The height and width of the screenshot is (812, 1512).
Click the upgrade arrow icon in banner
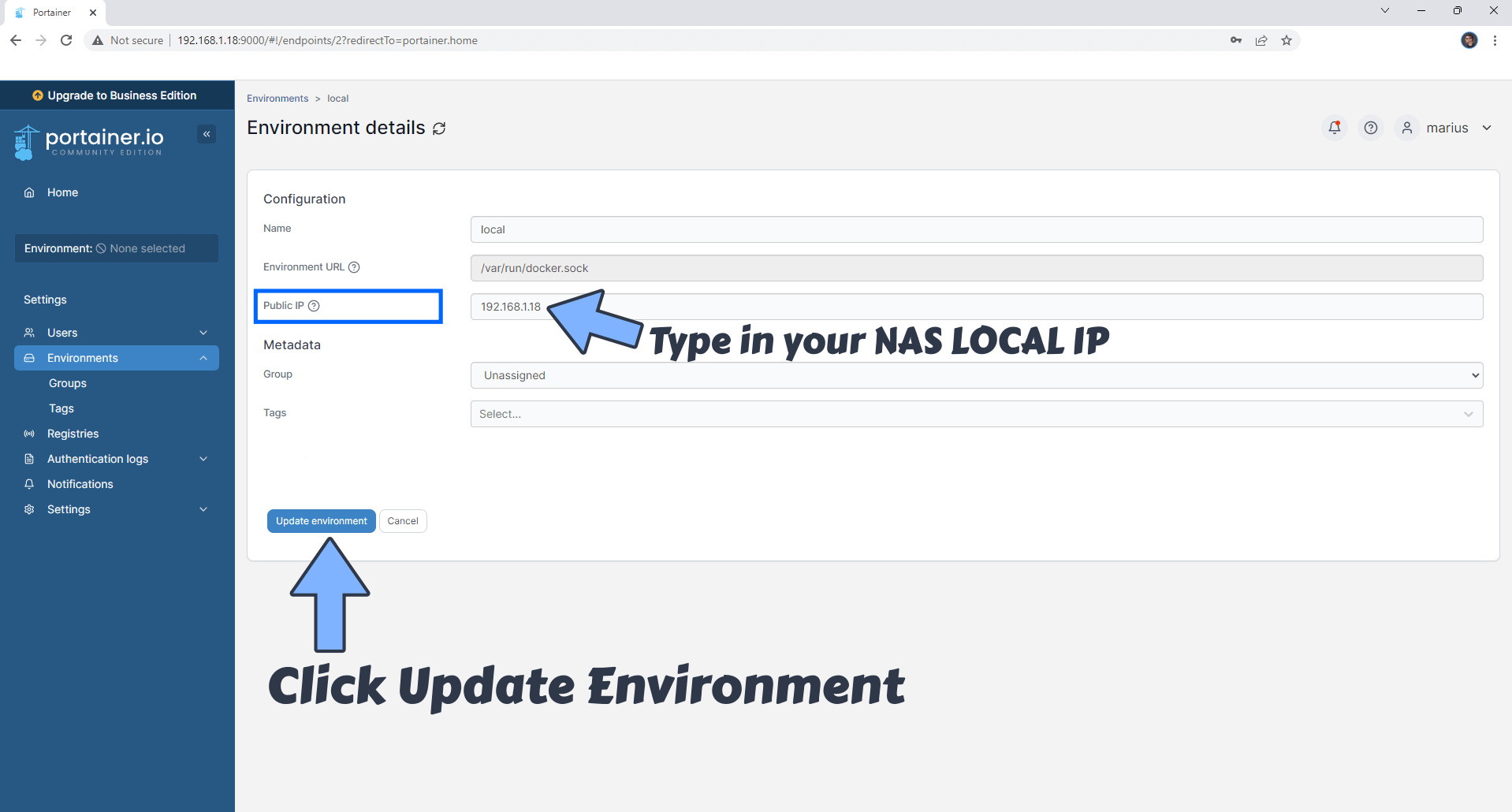(x=37, y=95)
